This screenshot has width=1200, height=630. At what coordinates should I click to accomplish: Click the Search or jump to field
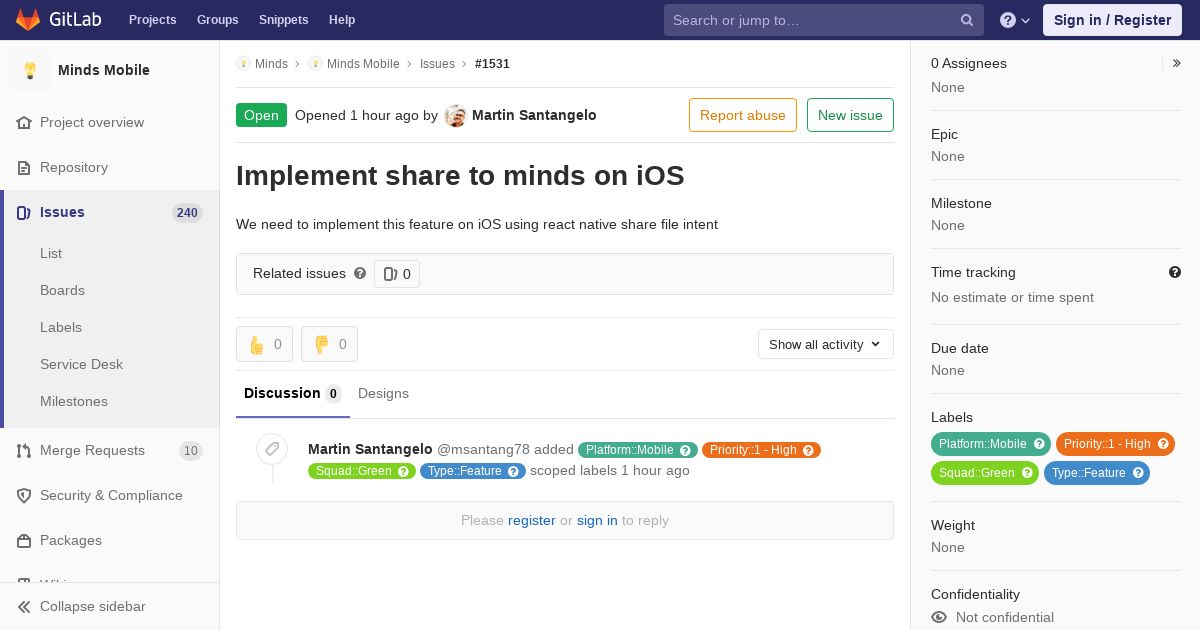(x=824, y=20)
